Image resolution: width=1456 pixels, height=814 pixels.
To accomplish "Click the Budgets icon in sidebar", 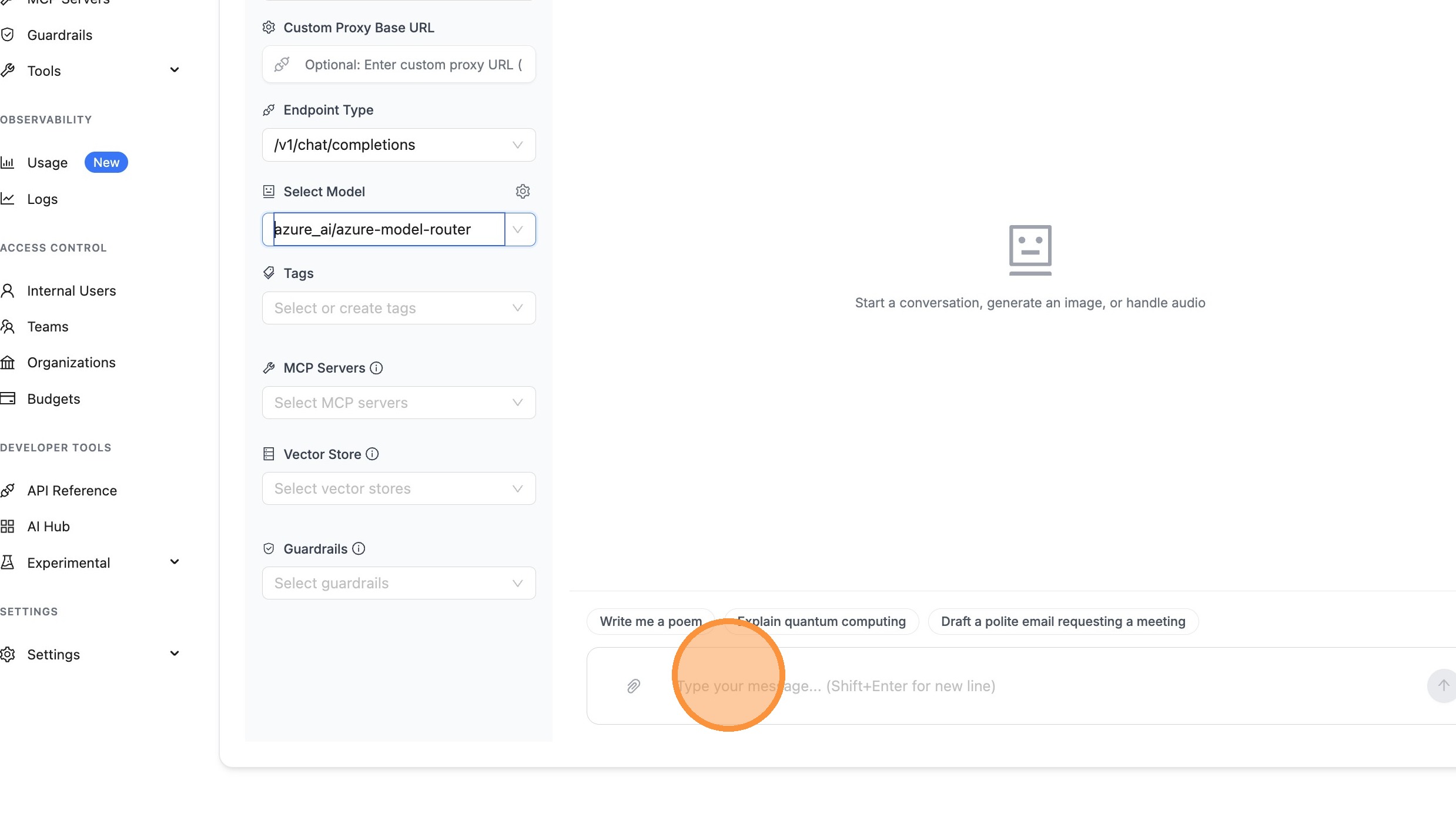I will pos(8,399).
